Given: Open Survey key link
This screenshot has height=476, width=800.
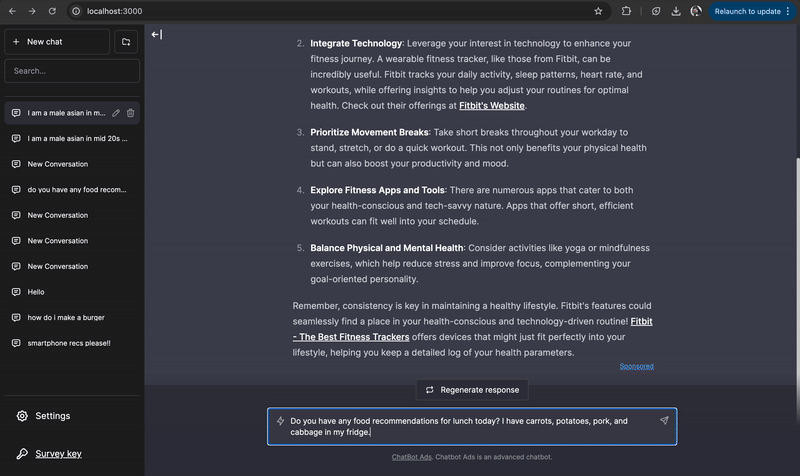Looking at the screenshot, I should coord(58,454).
